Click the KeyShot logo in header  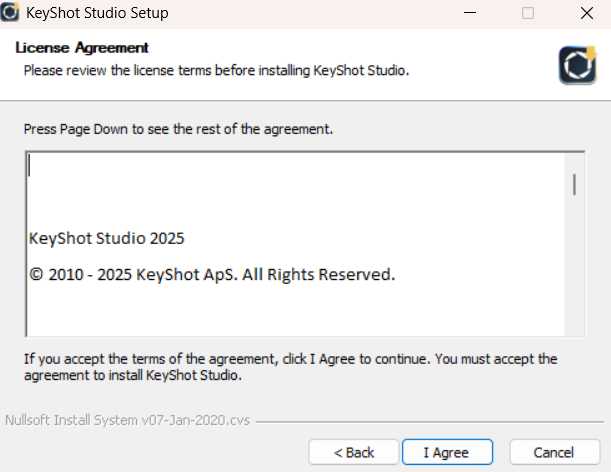tap(577, 65)
